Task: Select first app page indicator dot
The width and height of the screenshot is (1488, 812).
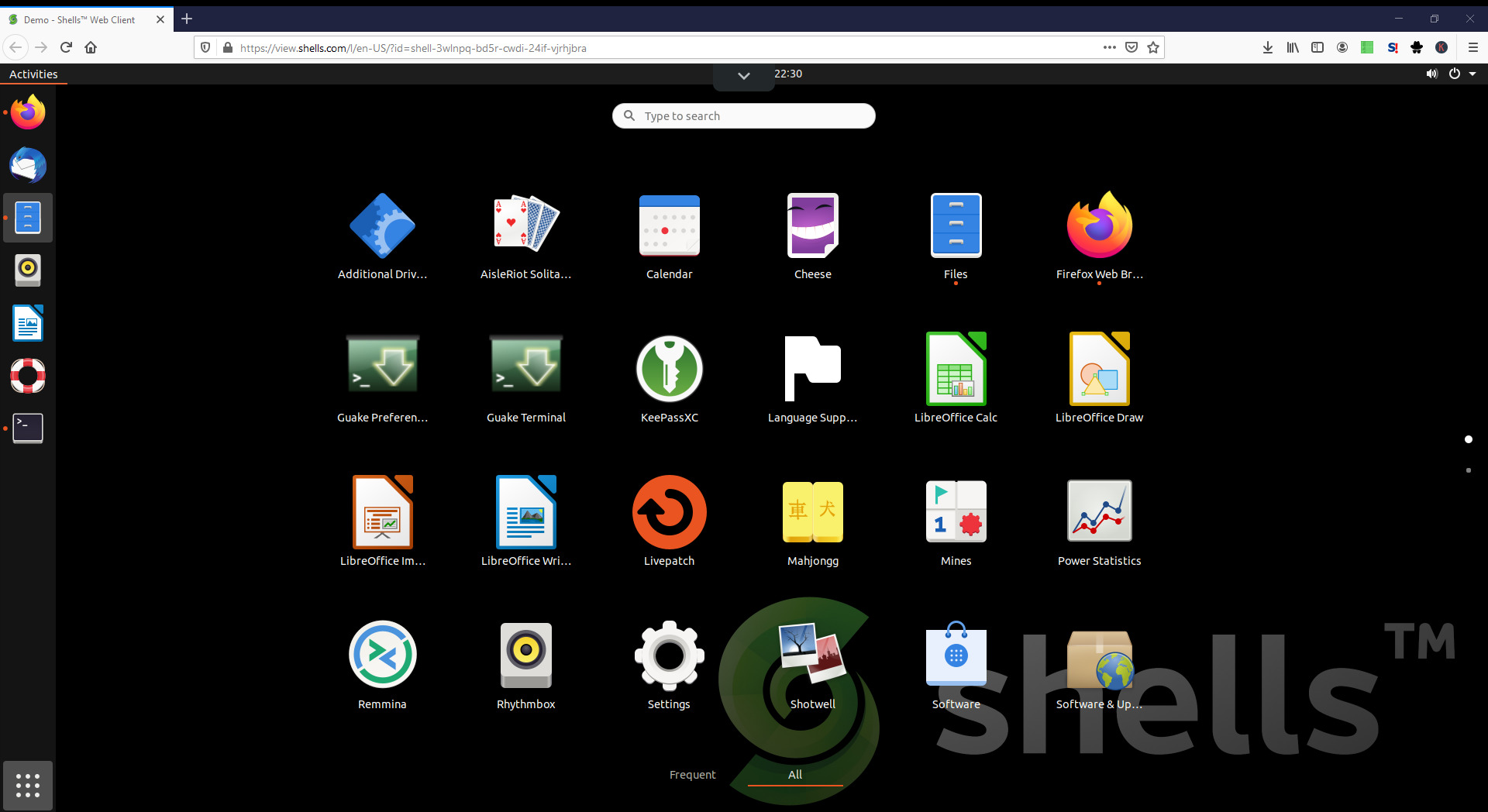Action: click(x=1469, y=439)
